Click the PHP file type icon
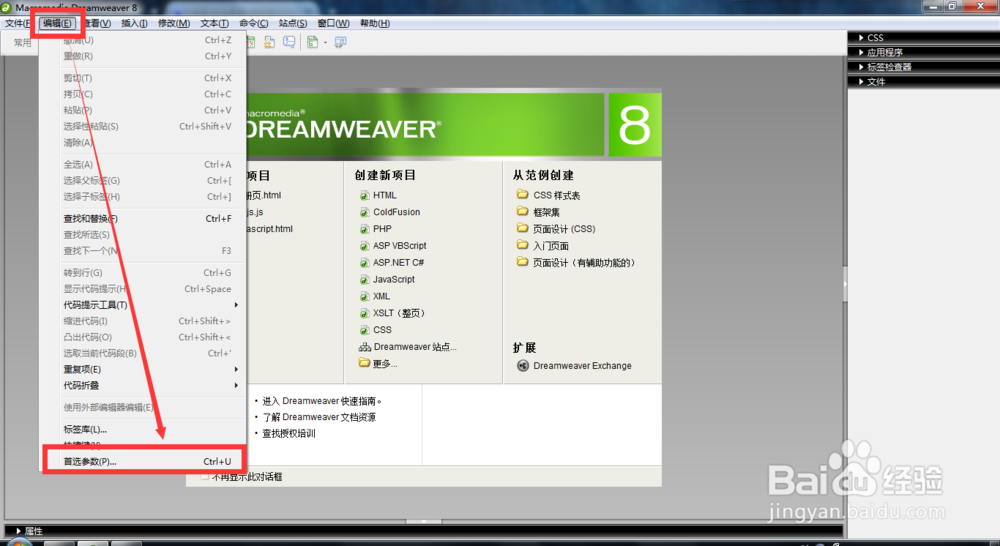 tap(364, 229)
